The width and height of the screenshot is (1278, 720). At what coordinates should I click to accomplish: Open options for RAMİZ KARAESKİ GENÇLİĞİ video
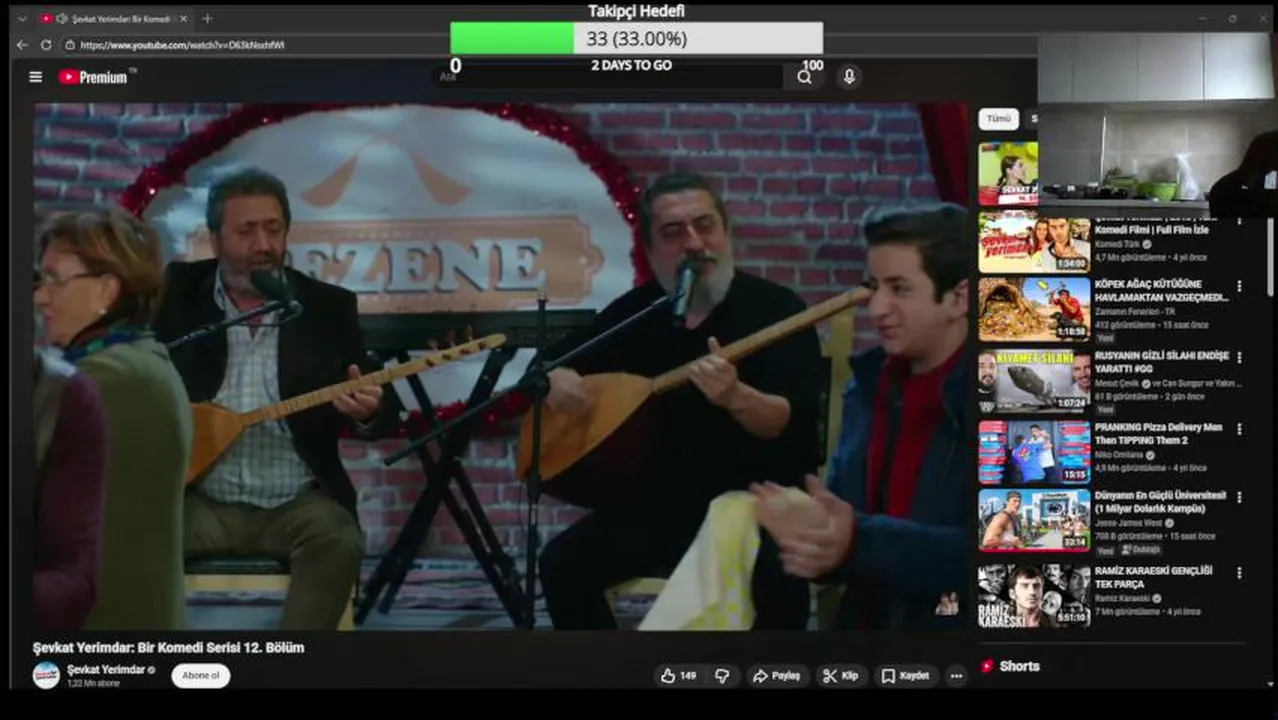1239,573
